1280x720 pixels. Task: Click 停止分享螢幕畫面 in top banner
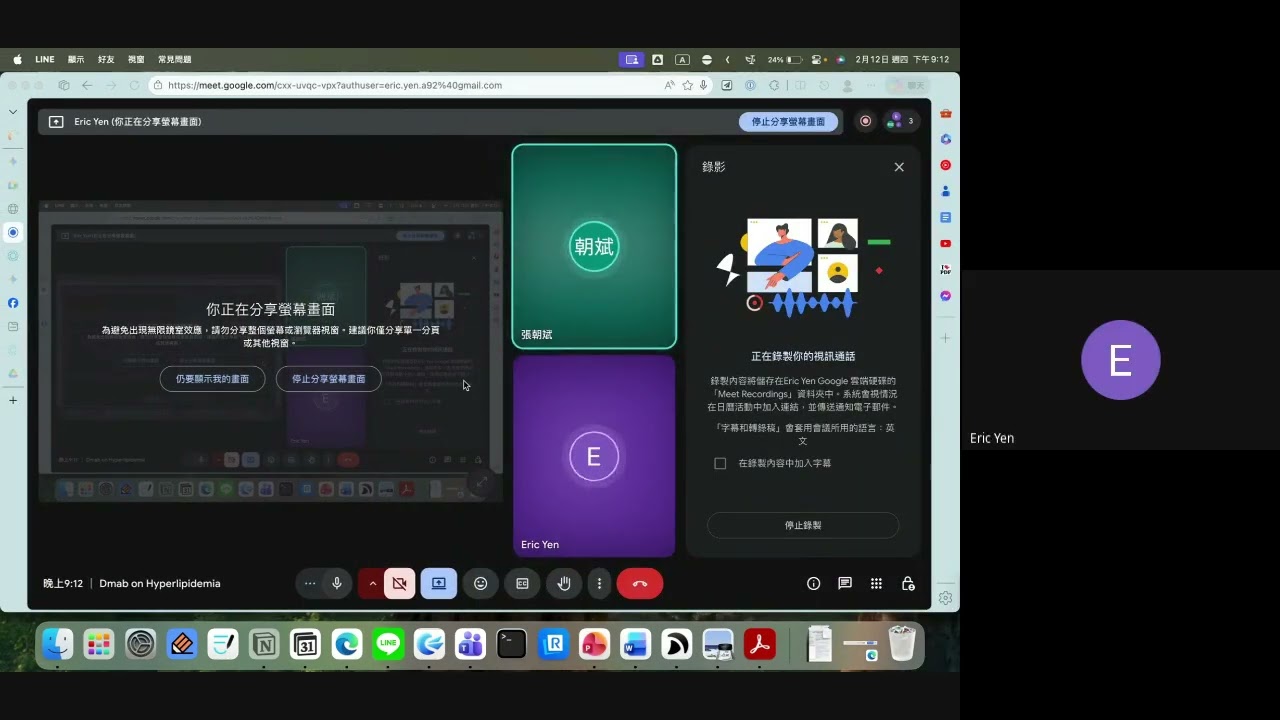coord(788,121)
